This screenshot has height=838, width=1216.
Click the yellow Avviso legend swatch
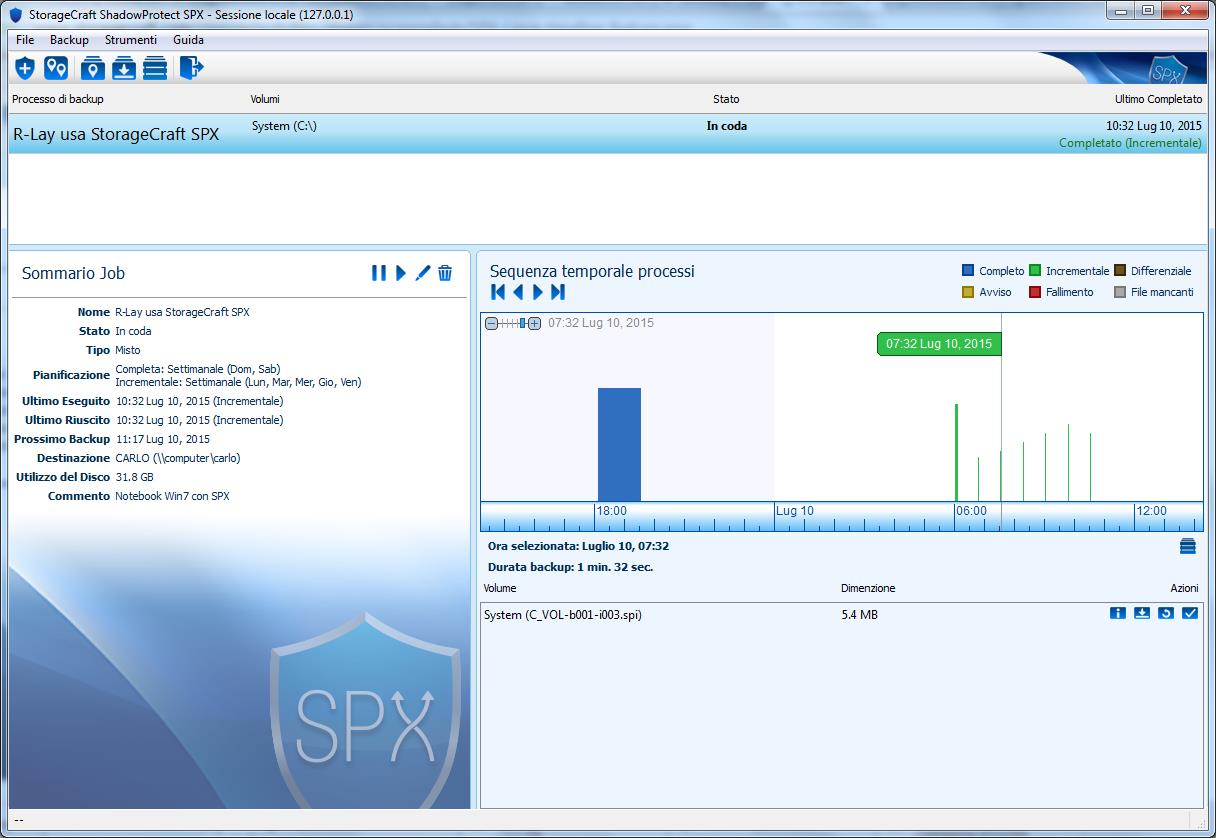(x=968, y=292)
